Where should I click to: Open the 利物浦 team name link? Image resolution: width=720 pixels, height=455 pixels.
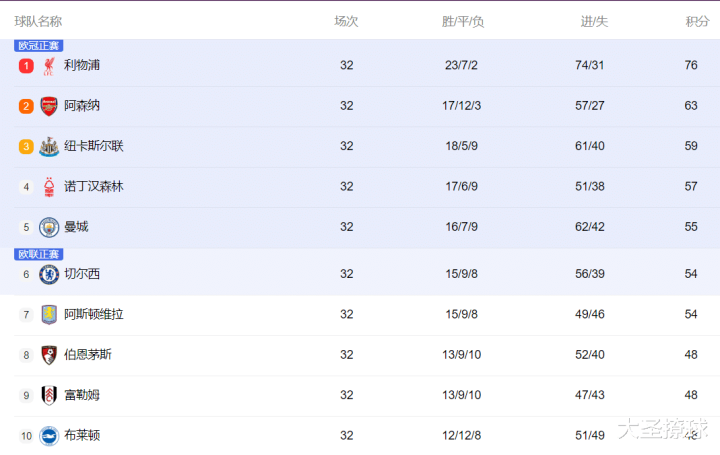[82, 65]
